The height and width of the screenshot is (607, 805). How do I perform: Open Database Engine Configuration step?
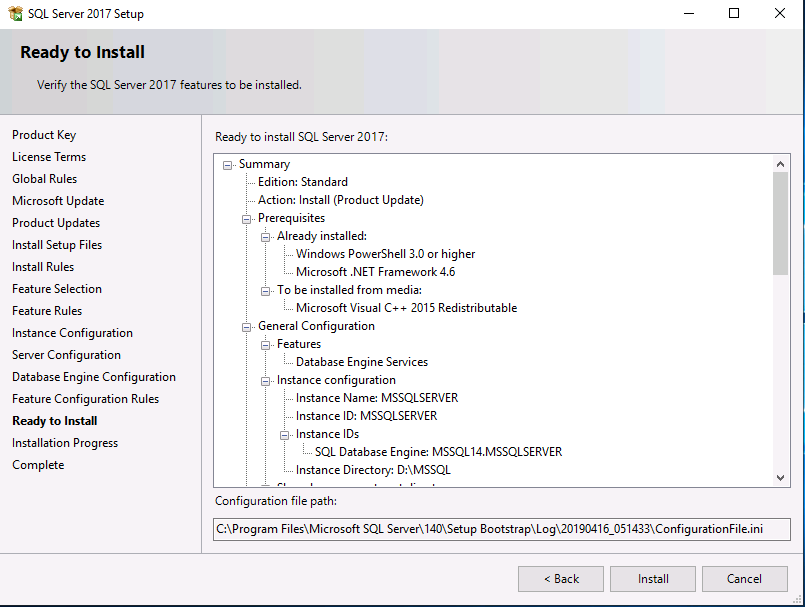[x=94, y=377]
